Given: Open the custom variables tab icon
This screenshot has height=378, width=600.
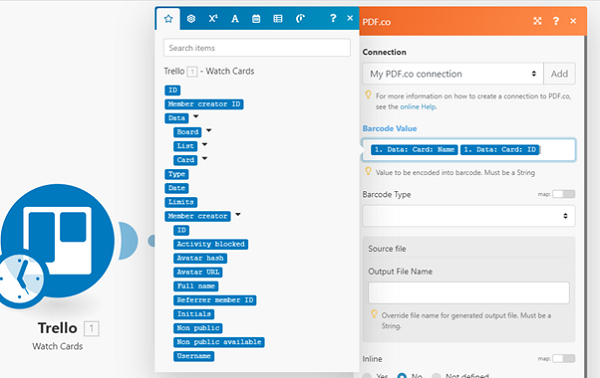Looking at the screenshot, I should click(x=300, y=18).
